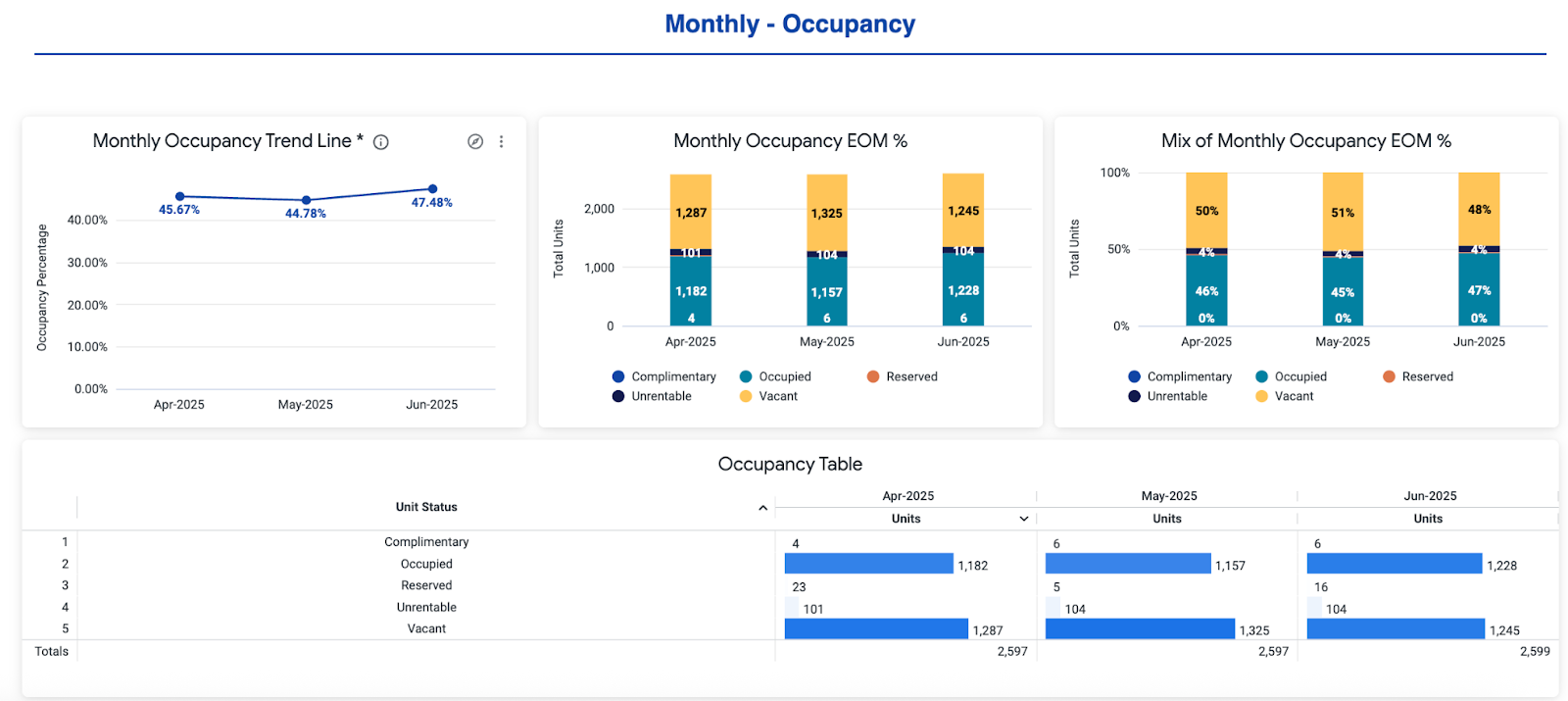This screenshot has height=701, width=1568.
Task: Toggle Occupied legend entry in Monthly Occupancy EOM % chart
Action: 784,376
